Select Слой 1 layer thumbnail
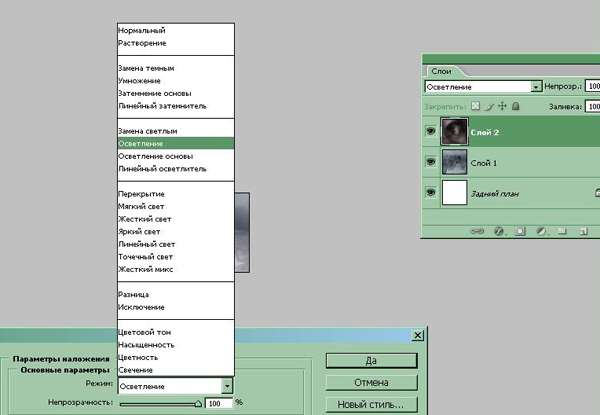 tap(455, 162)
